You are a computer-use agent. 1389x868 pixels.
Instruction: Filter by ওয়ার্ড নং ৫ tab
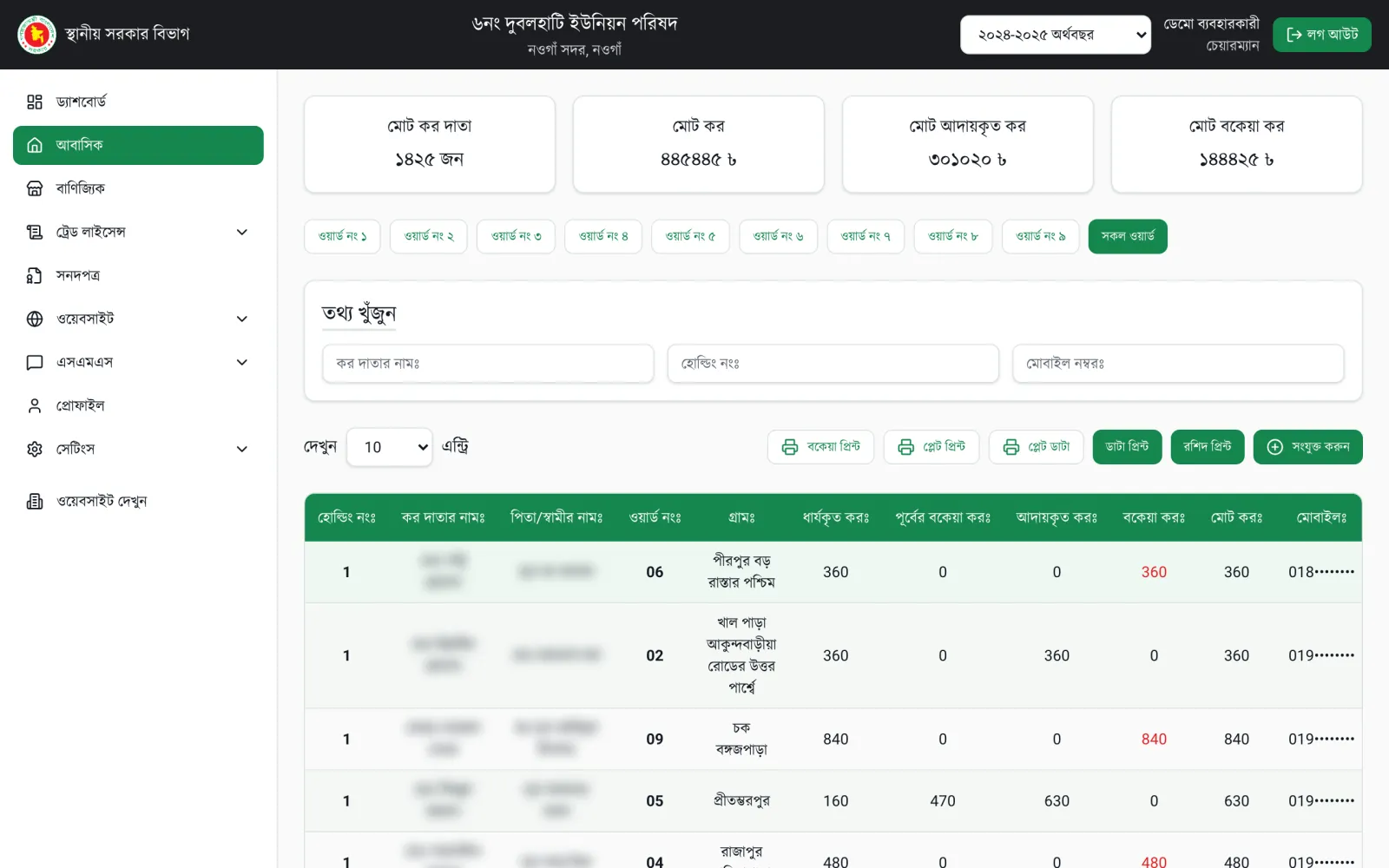pyautogui.click(x=690, y=236)
